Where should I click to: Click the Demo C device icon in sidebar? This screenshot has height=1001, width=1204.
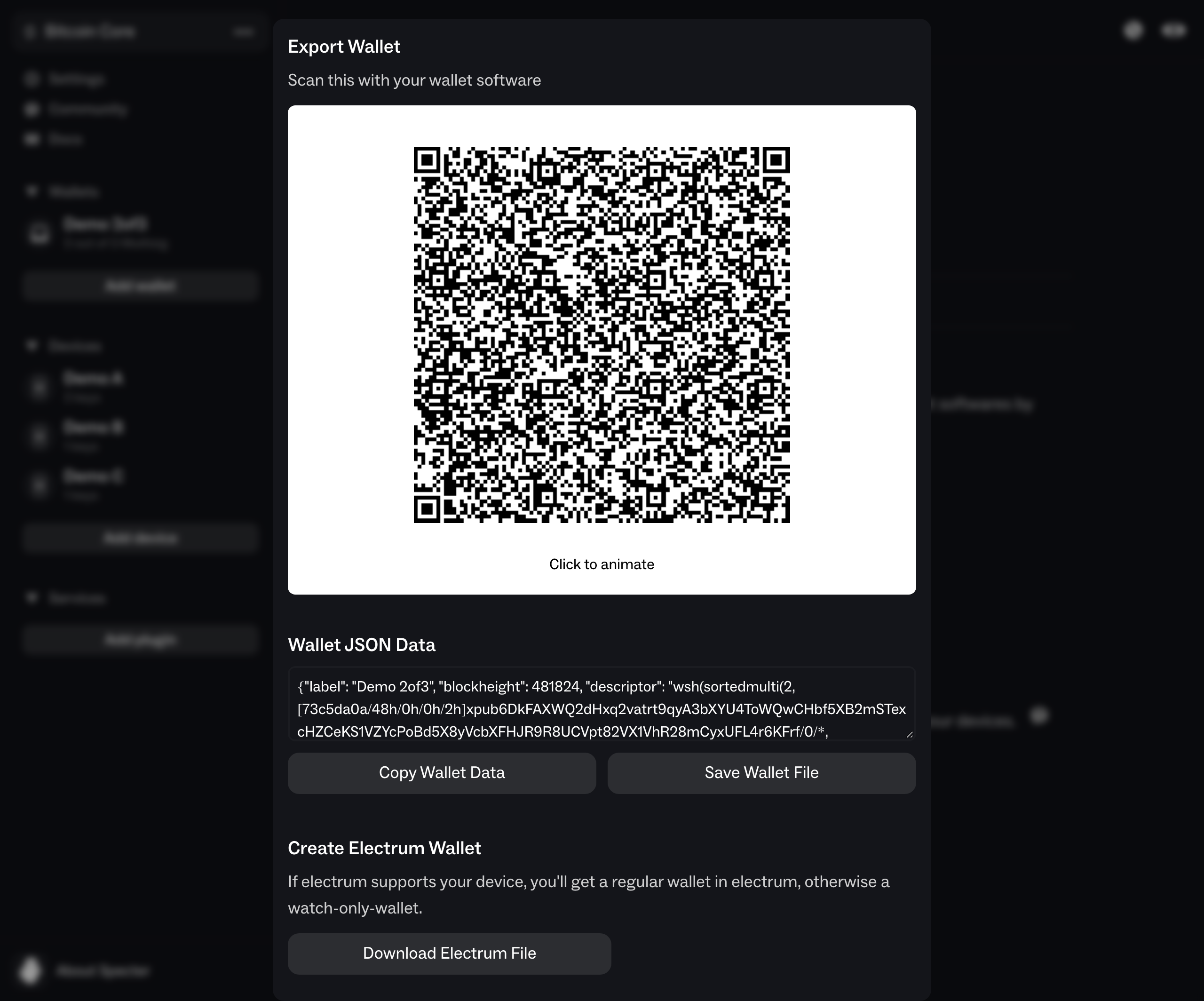click(x=40, y=485)
